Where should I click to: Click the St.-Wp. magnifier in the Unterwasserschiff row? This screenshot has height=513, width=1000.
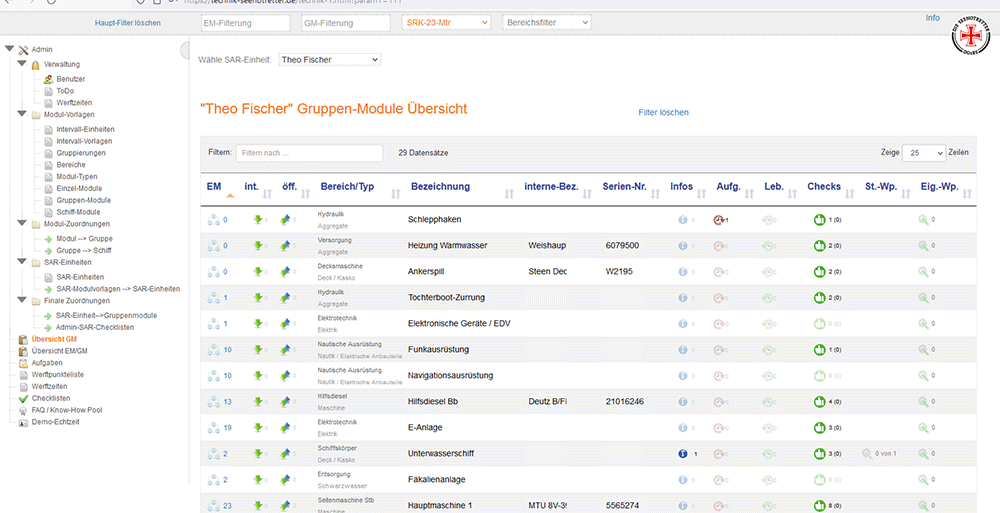tap(867, 454)
